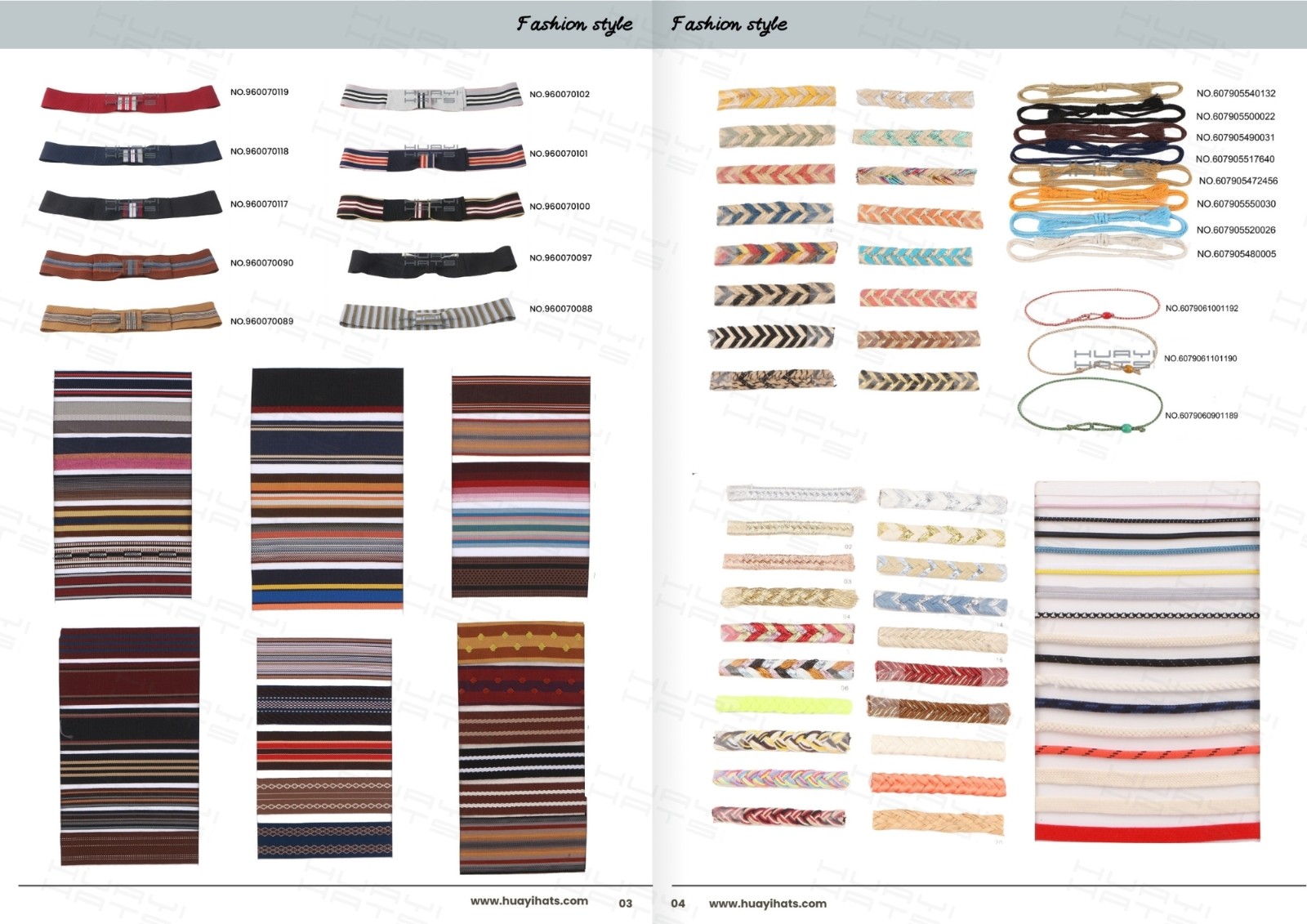Click the light blue cord band NO.607905520026

pyautogui.click(x=1098, y=223)
